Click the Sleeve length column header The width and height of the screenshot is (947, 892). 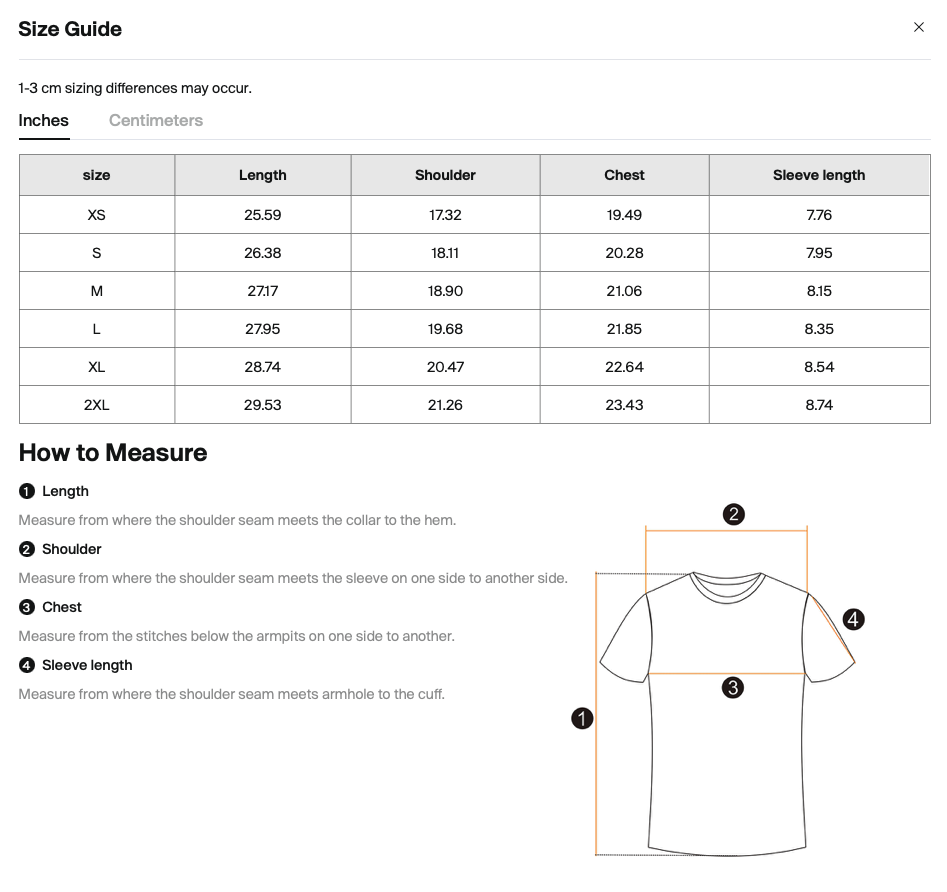click(x=819, y=176)
